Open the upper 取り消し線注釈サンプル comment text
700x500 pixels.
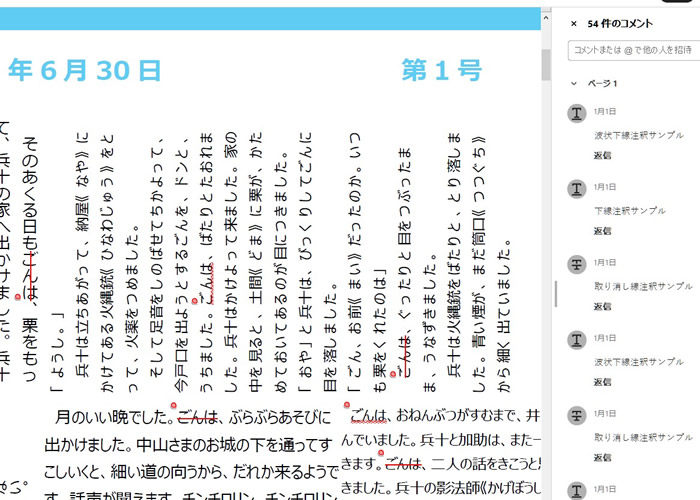point(643,286)
